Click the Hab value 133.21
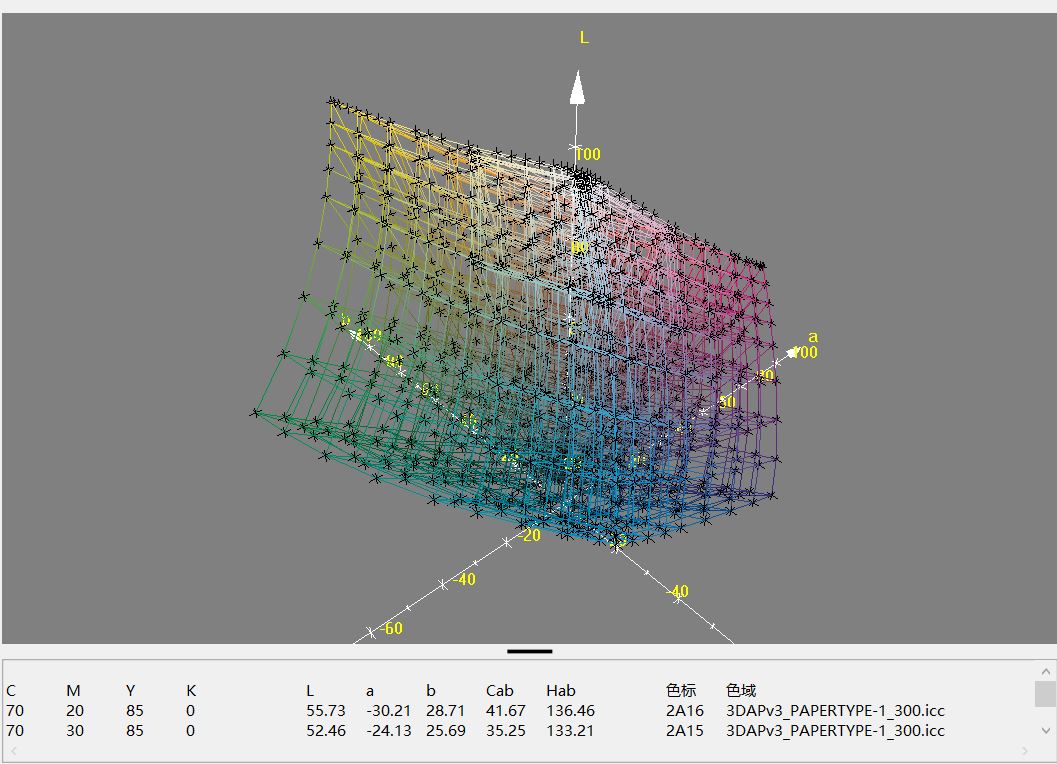1057x764 pixels. click(570, 731)
